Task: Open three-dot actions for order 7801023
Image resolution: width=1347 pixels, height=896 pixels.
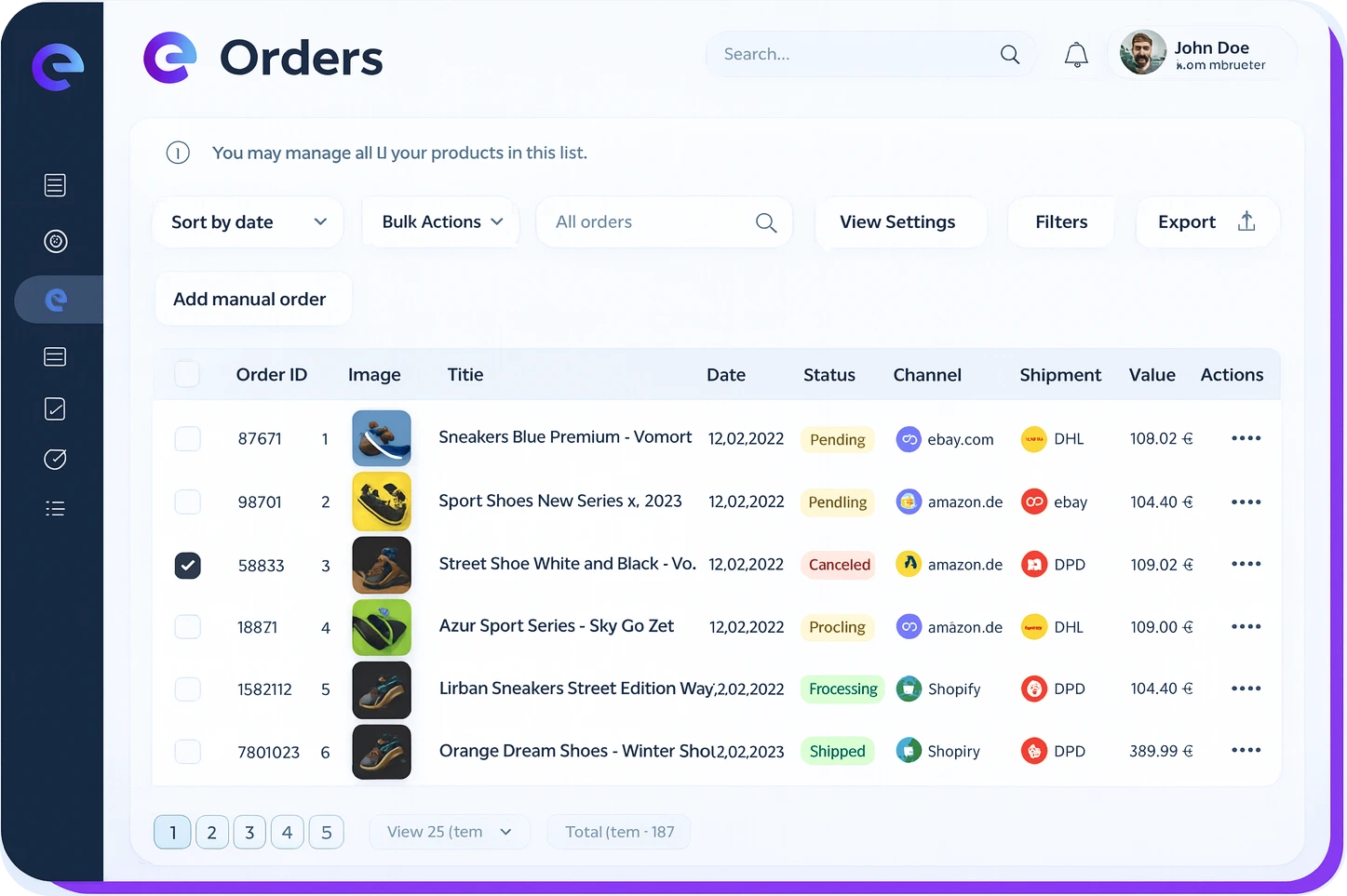Action: tap(1246, 751)
